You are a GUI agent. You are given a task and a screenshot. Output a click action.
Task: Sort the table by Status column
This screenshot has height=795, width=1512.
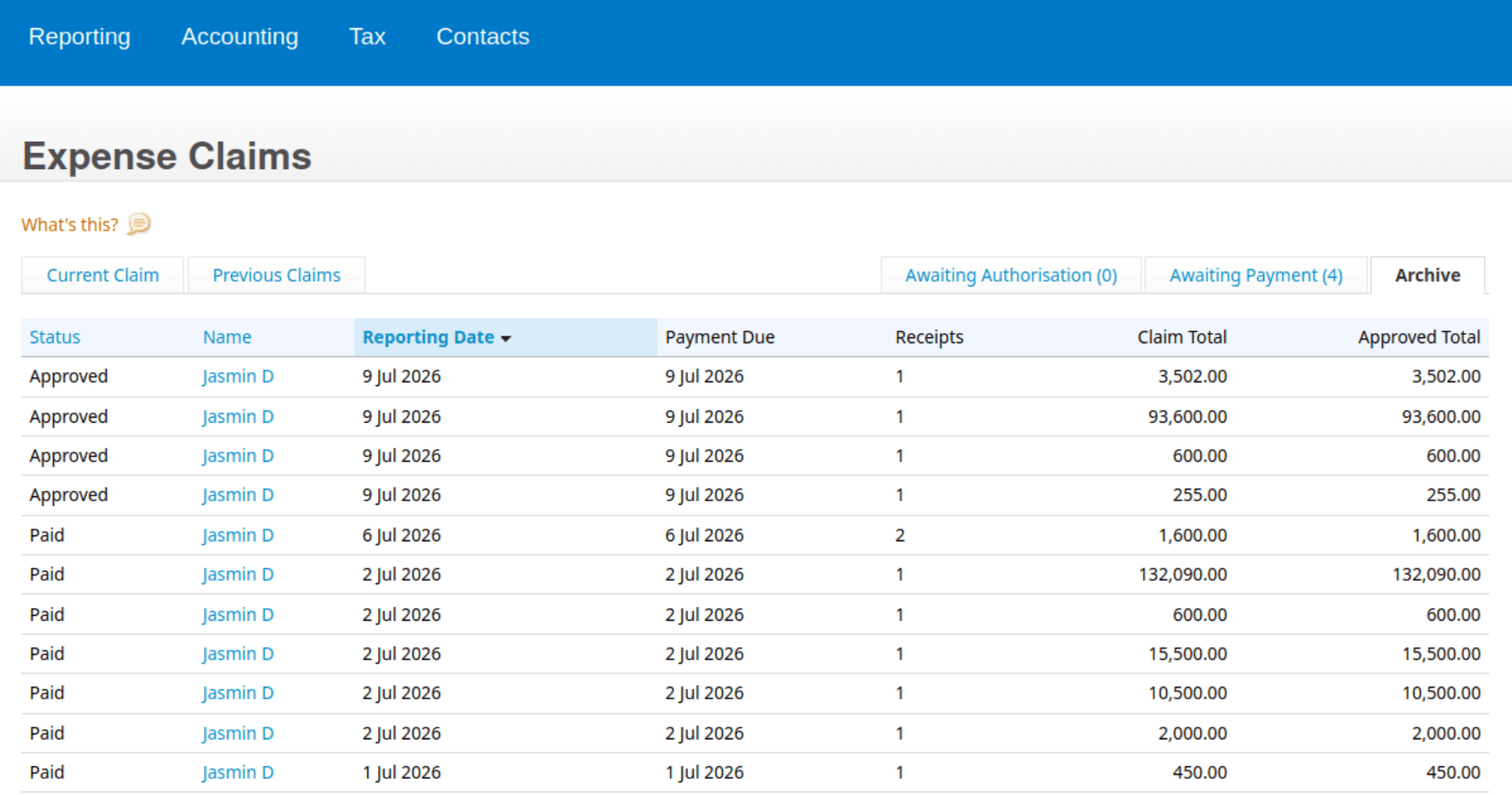pyautogui.click(x=55, y=337)
